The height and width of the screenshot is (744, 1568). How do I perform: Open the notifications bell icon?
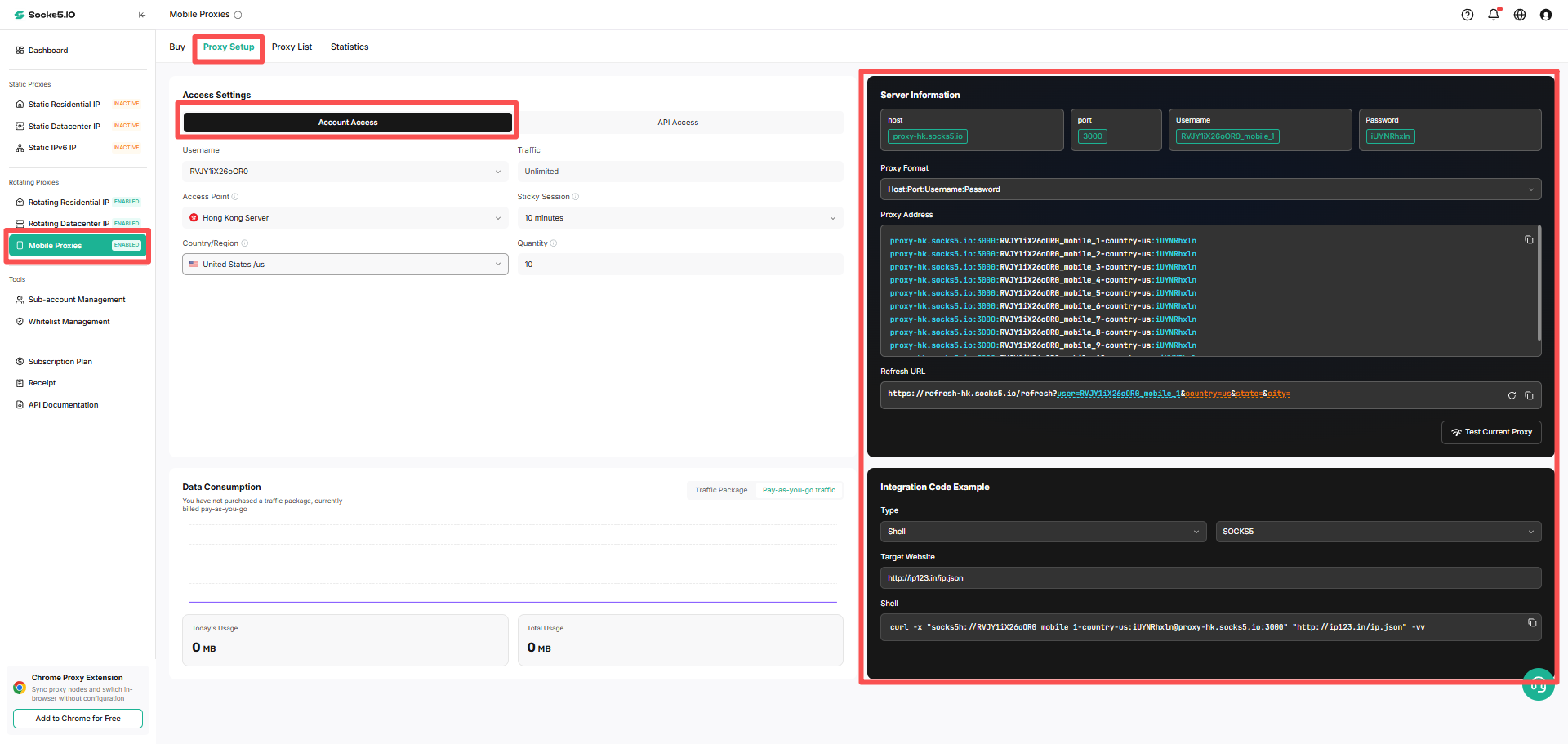1493,15
